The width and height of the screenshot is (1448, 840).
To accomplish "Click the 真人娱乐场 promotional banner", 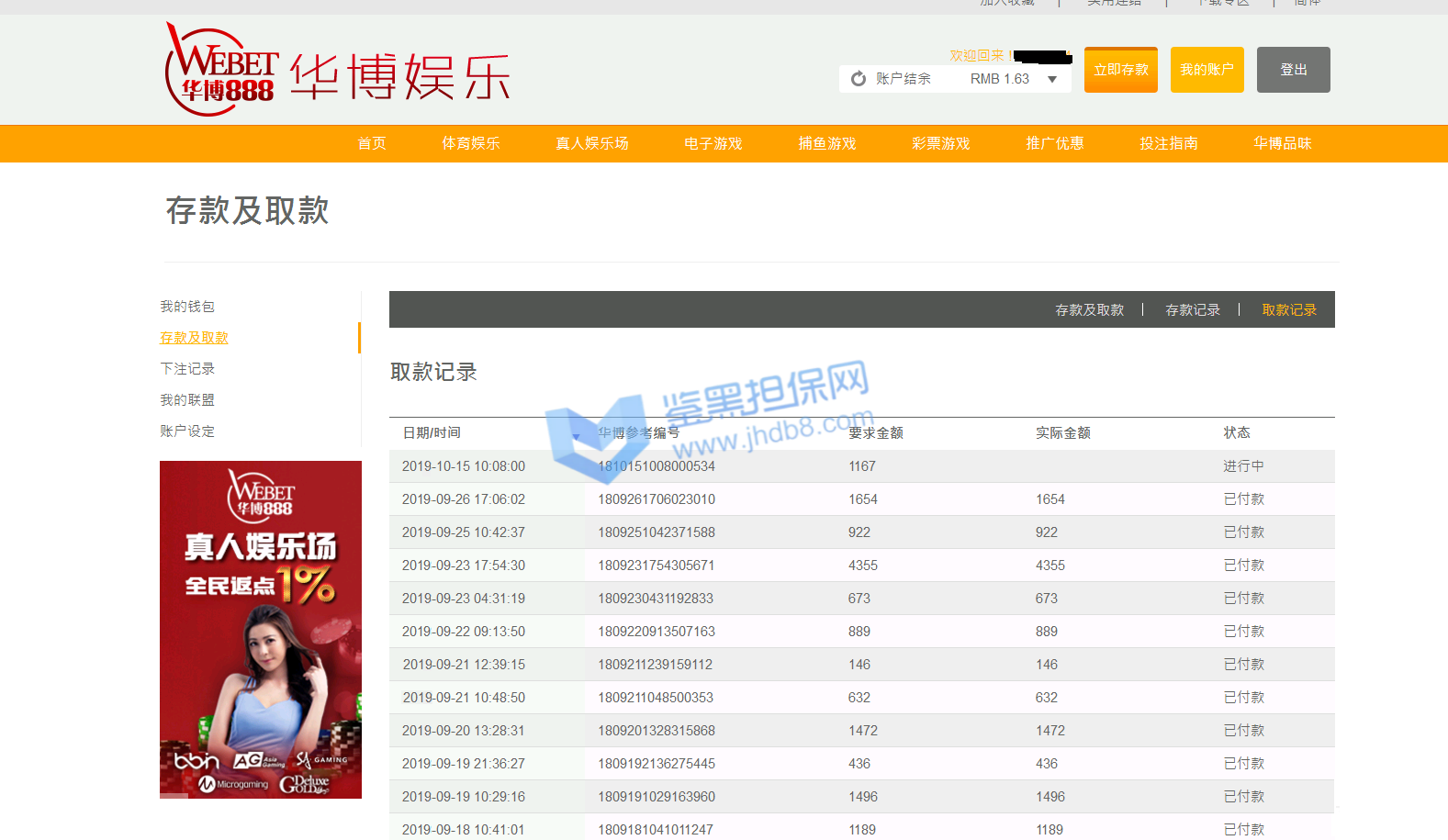I will coord(261,629).
